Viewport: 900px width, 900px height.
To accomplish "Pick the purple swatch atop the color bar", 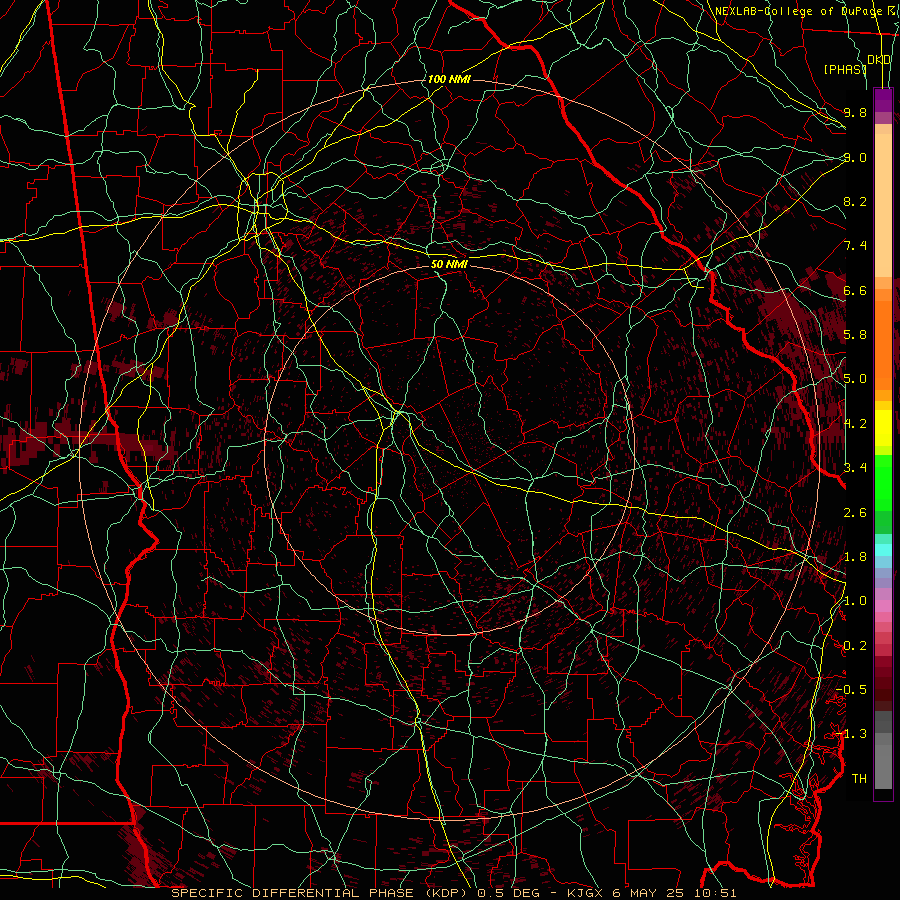I will click(883, 100).
